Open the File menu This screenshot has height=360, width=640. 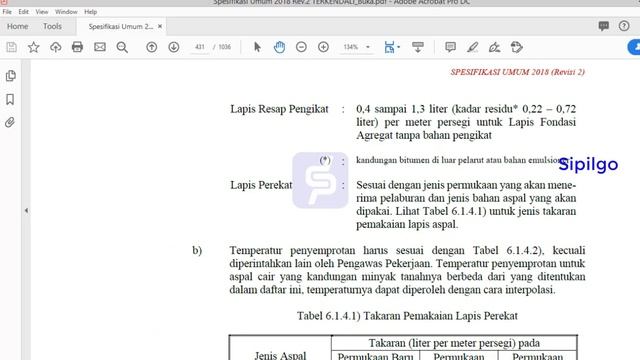7,12
